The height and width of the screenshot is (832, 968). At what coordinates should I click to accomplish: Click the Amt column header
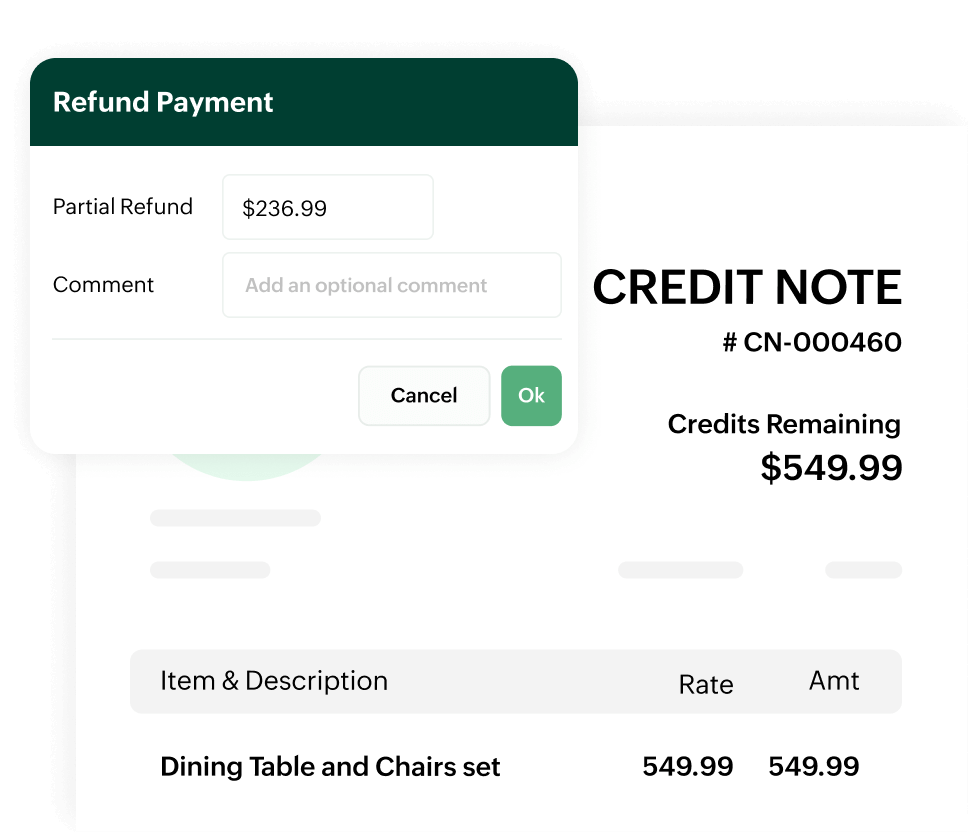(834, 681)
